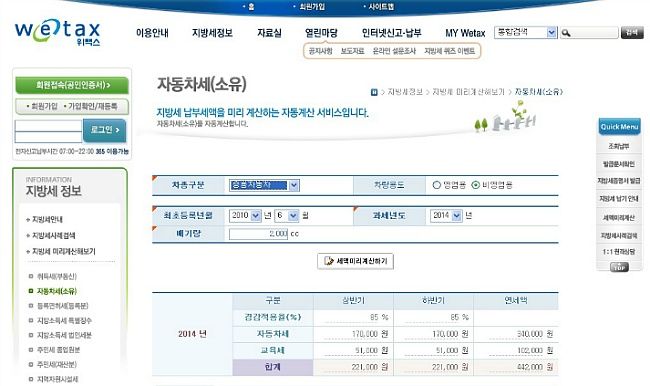Click the green 회원접속(공인인증서) button
The width and height of the screenshot is (650, 386).
pos(72,85)
